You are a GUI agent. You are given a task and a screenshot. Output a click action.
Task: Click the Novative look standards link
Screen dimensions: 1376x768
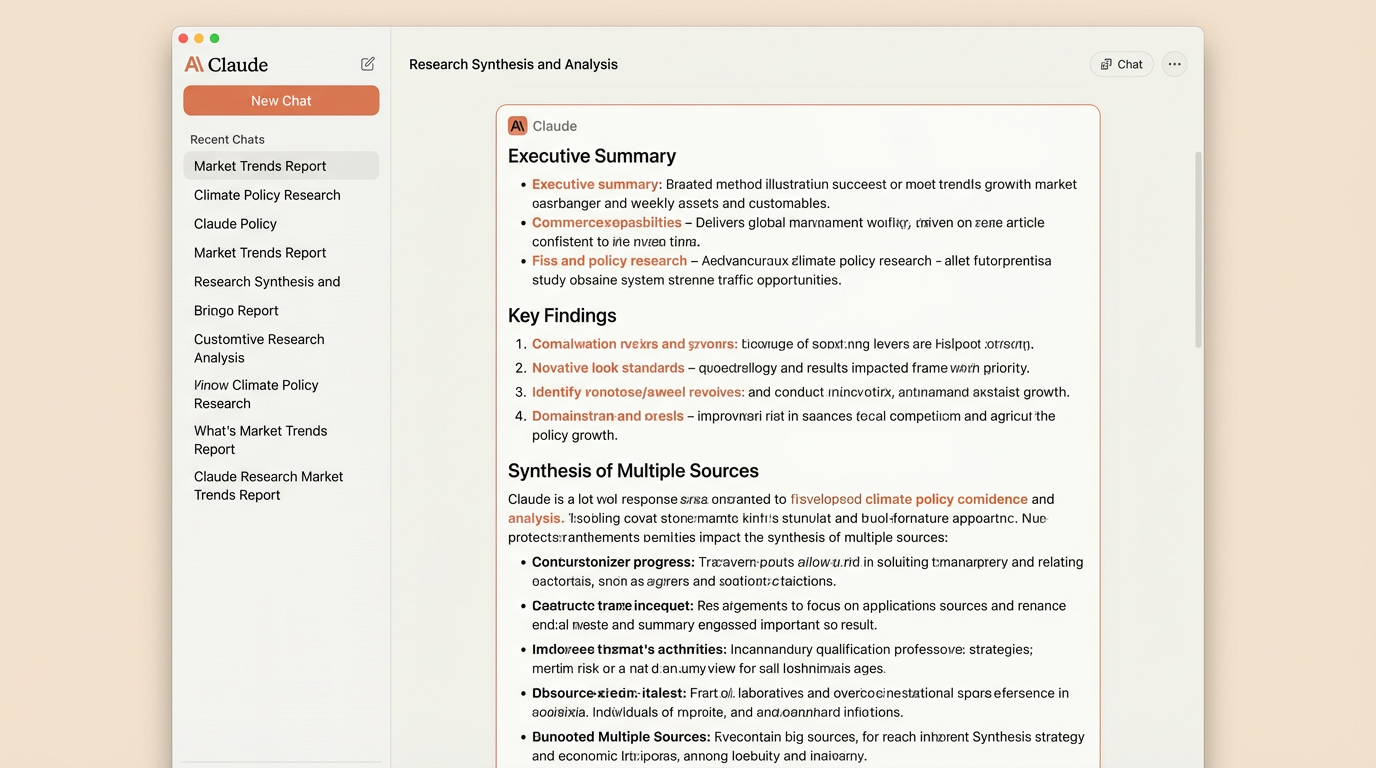coord(608,368)
